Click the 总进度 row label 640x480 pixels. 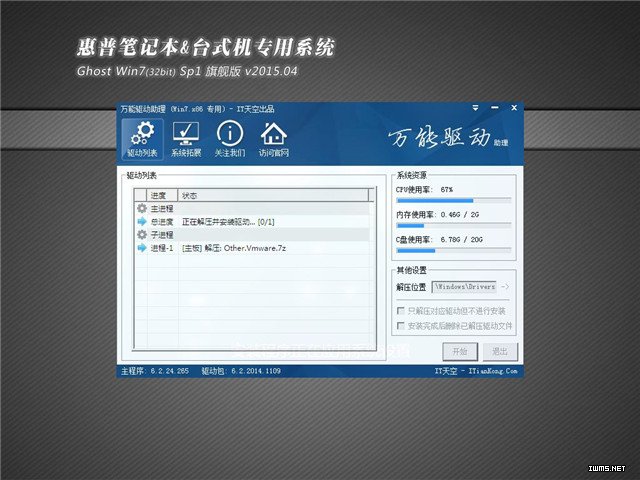point(162,222)
